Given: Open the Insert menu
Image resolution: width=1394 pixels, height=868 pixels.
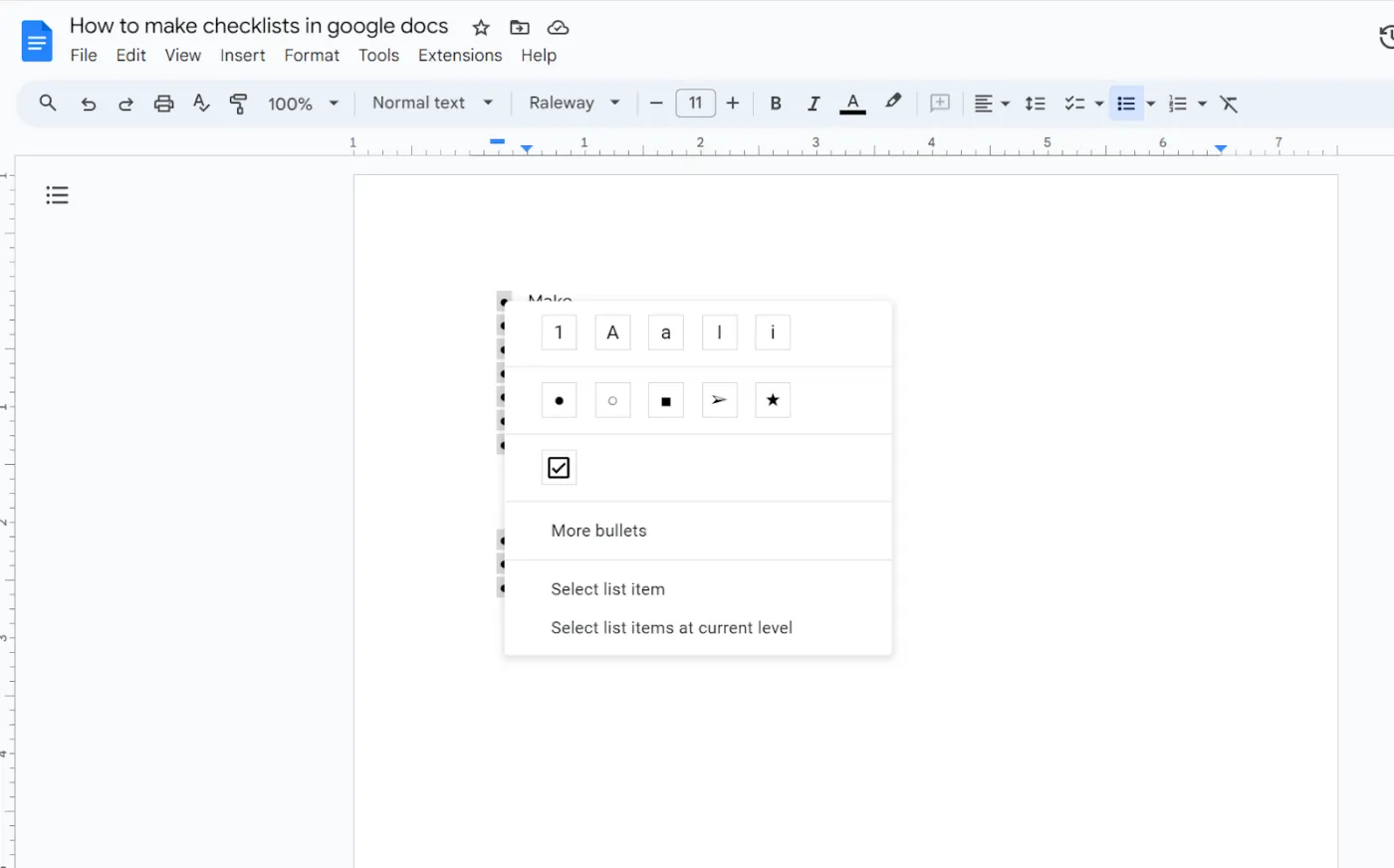Looking at the screenshot, I should pos(243,55).
